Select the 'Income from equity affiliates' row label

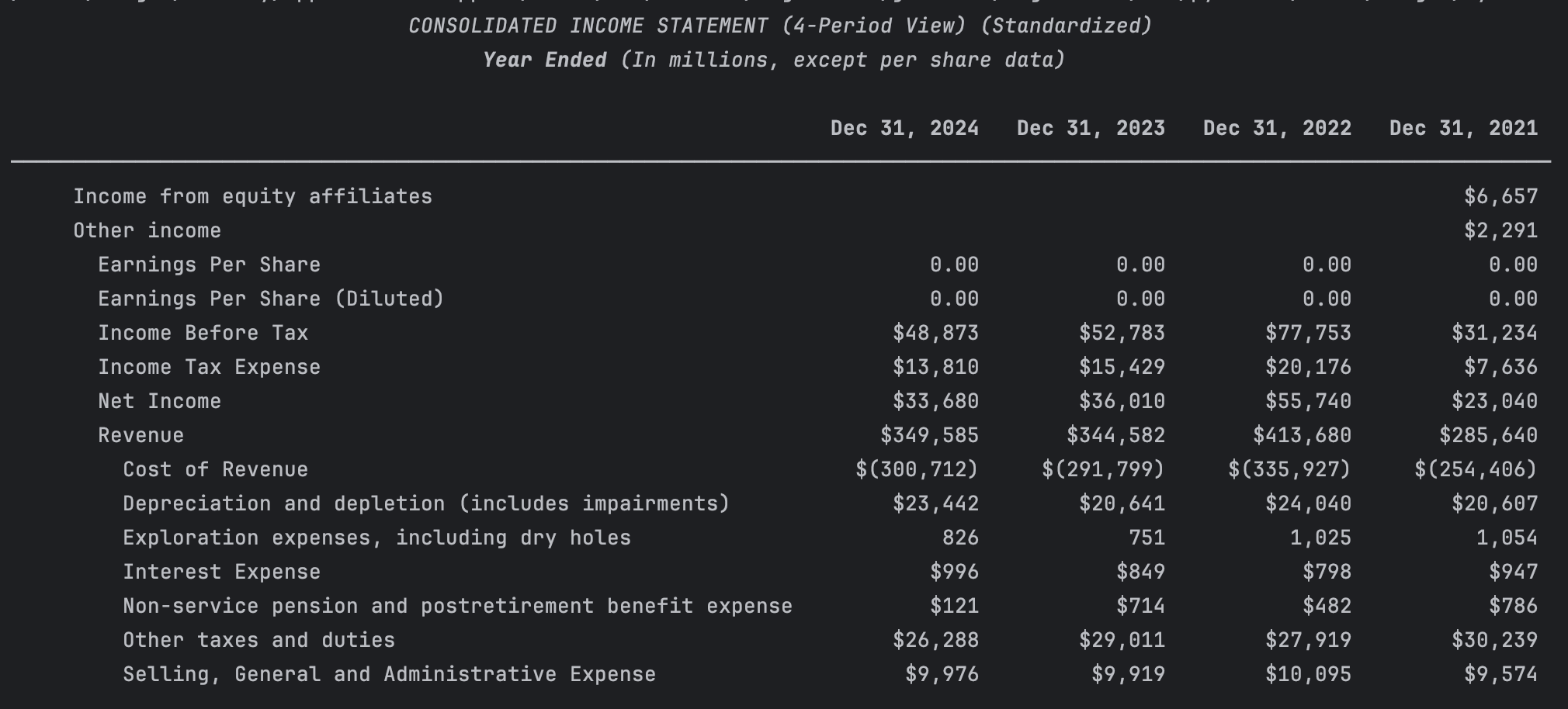click(x=253, y=196)
